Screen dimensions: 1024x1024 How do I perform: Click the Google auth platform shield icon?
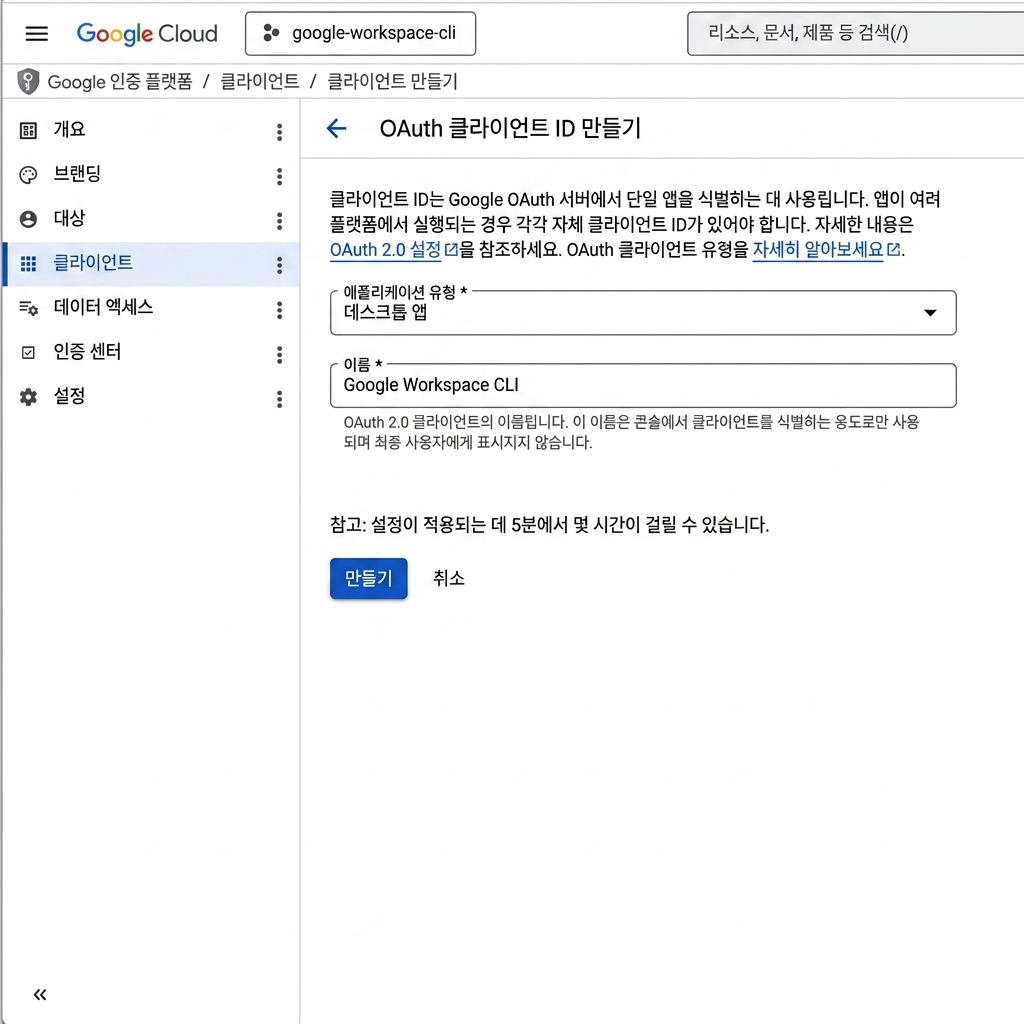pos(28,82)
